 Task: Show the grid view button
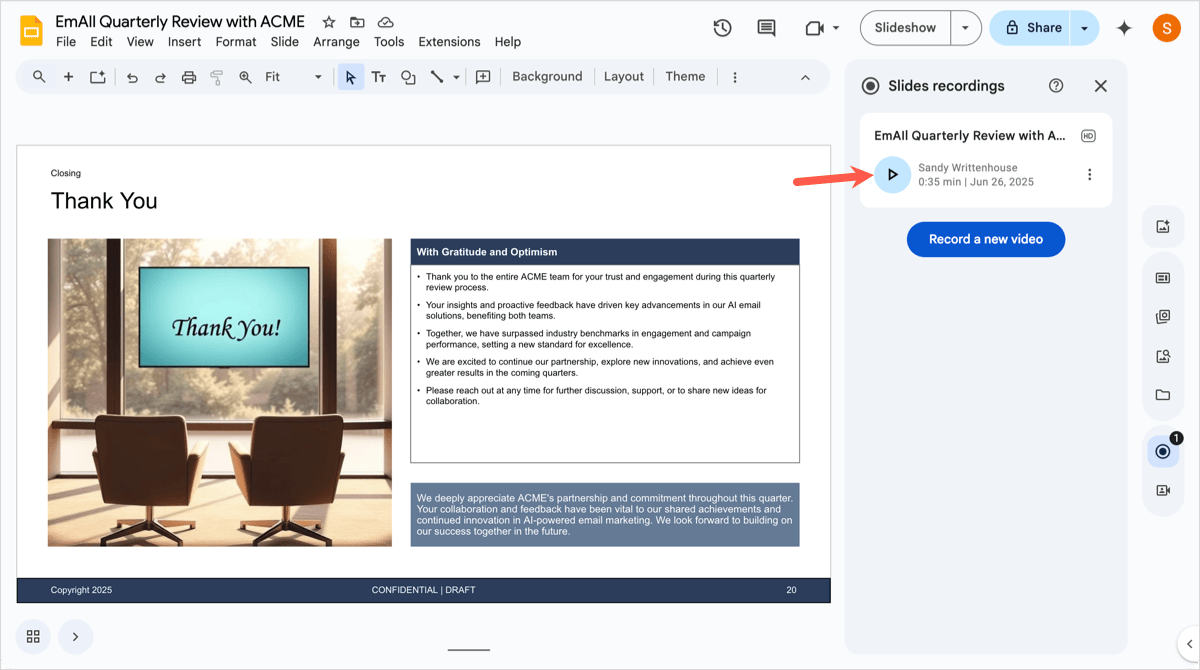click(33, 637)
